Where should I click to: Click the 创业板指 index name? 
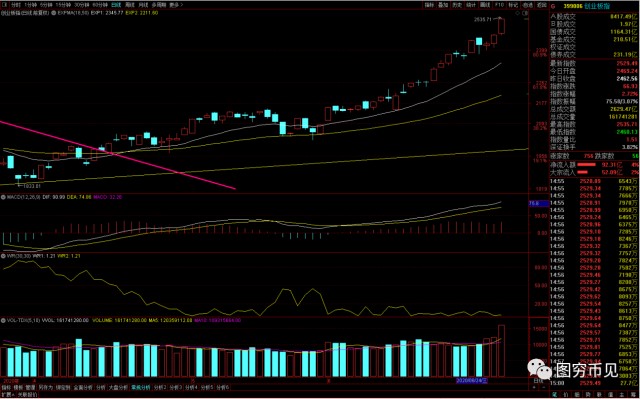pos(597,6)
